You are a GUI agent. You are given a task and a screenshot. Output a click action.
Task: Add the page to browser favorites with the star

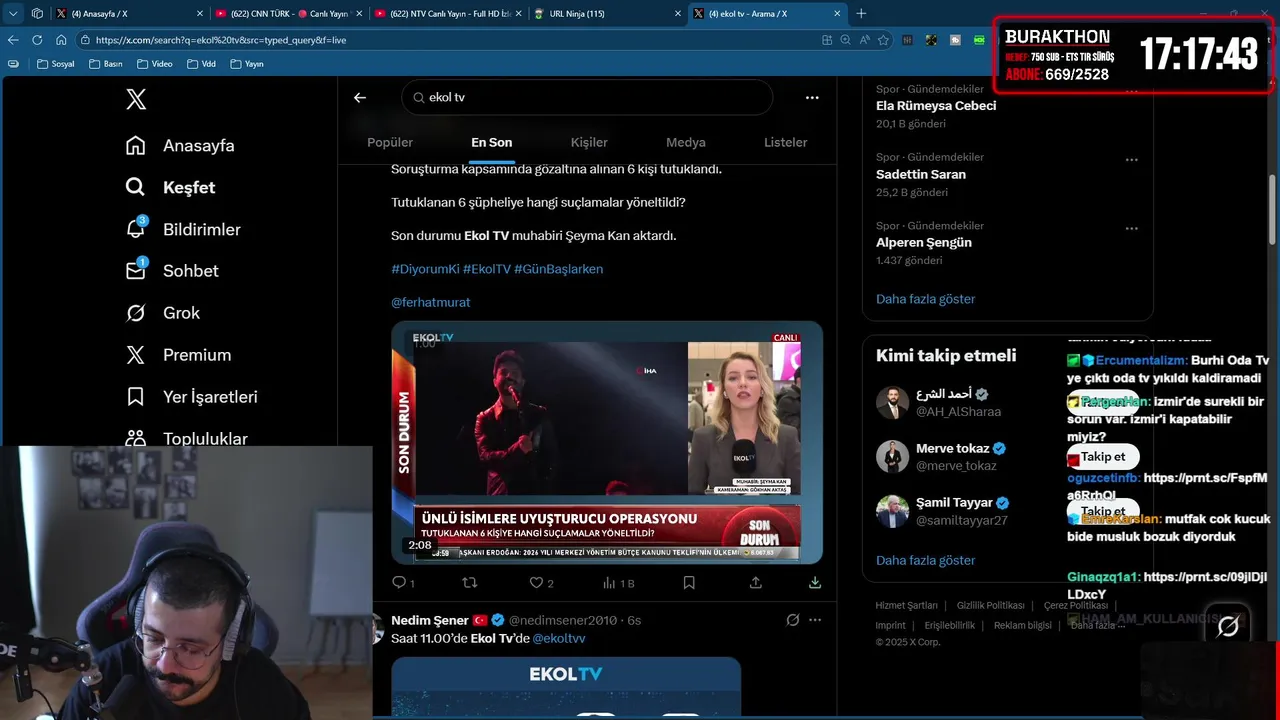pyautogui.click(x=883, y=40)
